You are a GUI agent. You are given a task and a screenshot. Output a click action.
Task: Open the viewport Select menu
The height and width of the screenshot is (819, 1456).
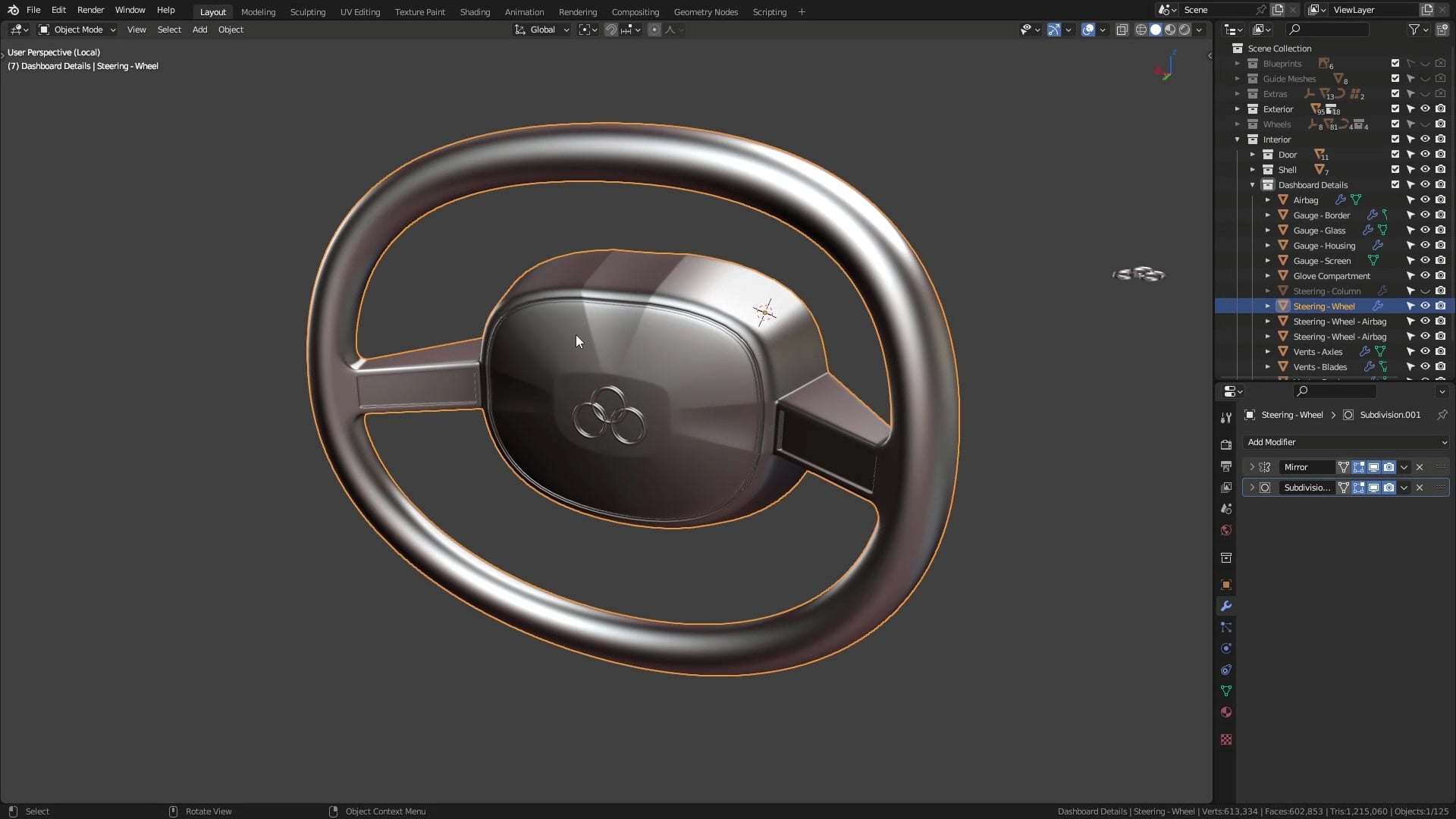click(x=169, y=30)
